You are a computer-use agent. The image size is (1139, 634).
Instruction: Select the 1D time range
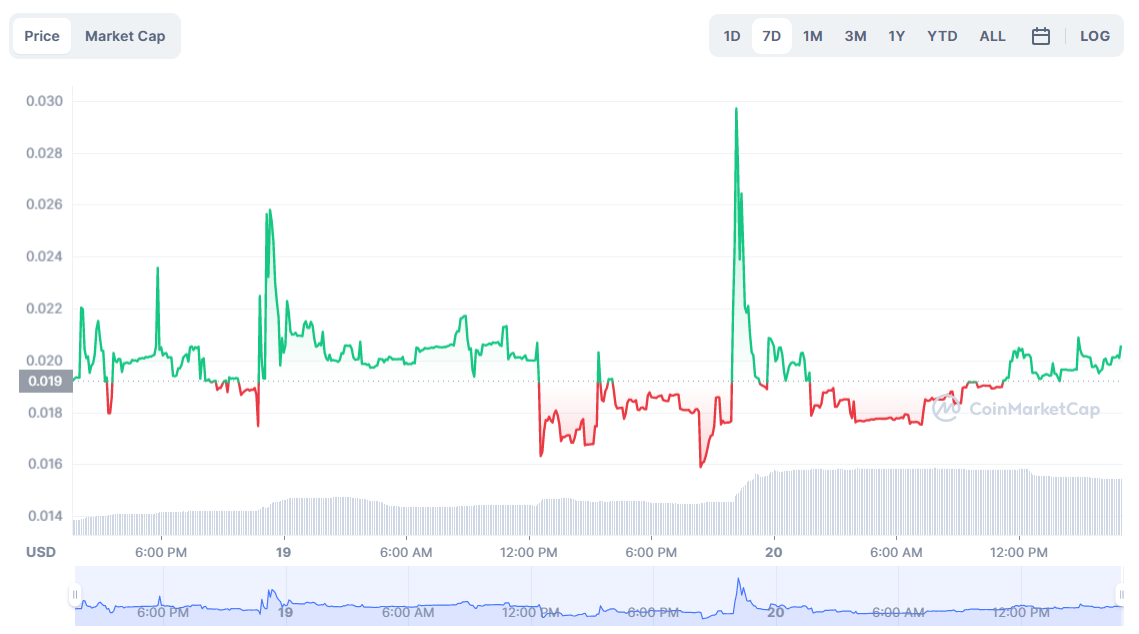pos(731,35)
